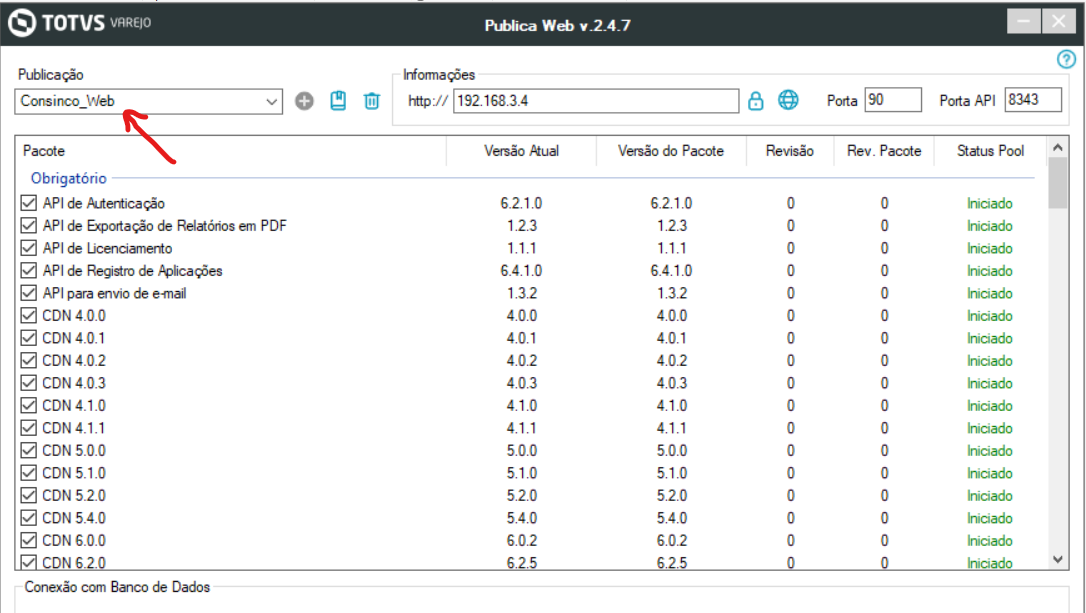
Task: Toggle the API de Registro de Aplicações checkbox
Action: pyautogui.click(x=28, y=271)
